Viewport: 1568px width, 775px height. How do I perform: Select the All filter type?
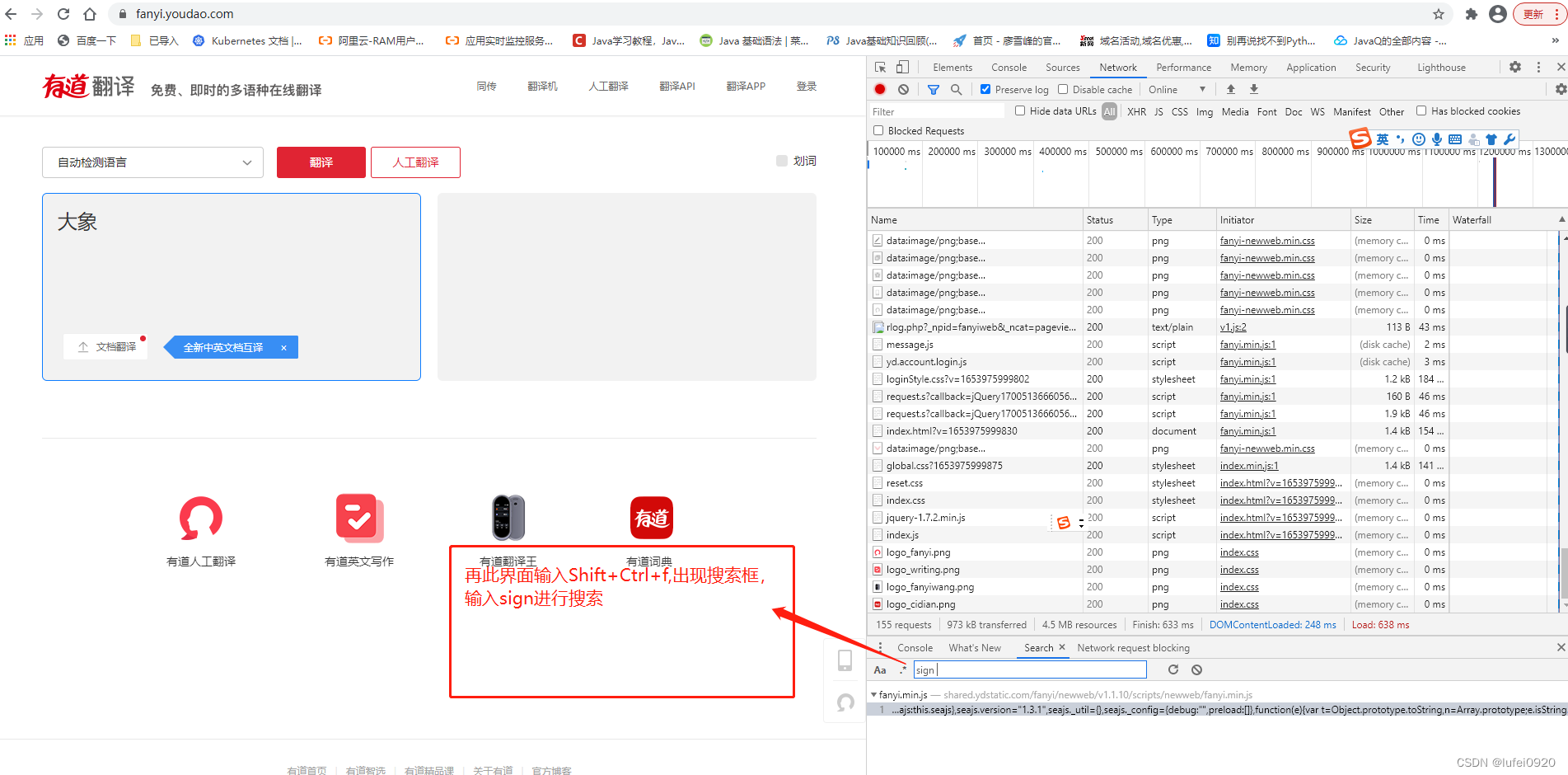(1110, 111)
